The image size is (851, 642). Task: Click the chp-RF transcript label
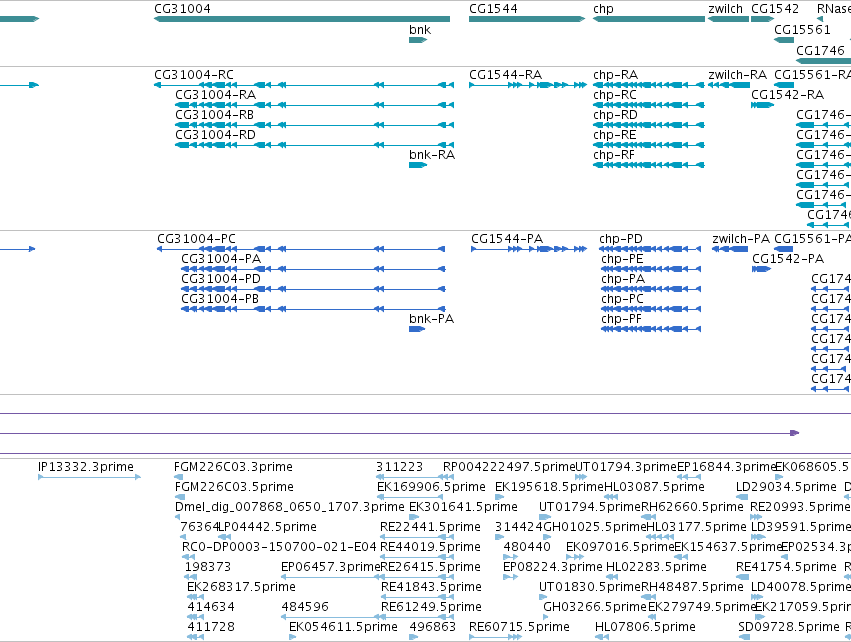614,155
